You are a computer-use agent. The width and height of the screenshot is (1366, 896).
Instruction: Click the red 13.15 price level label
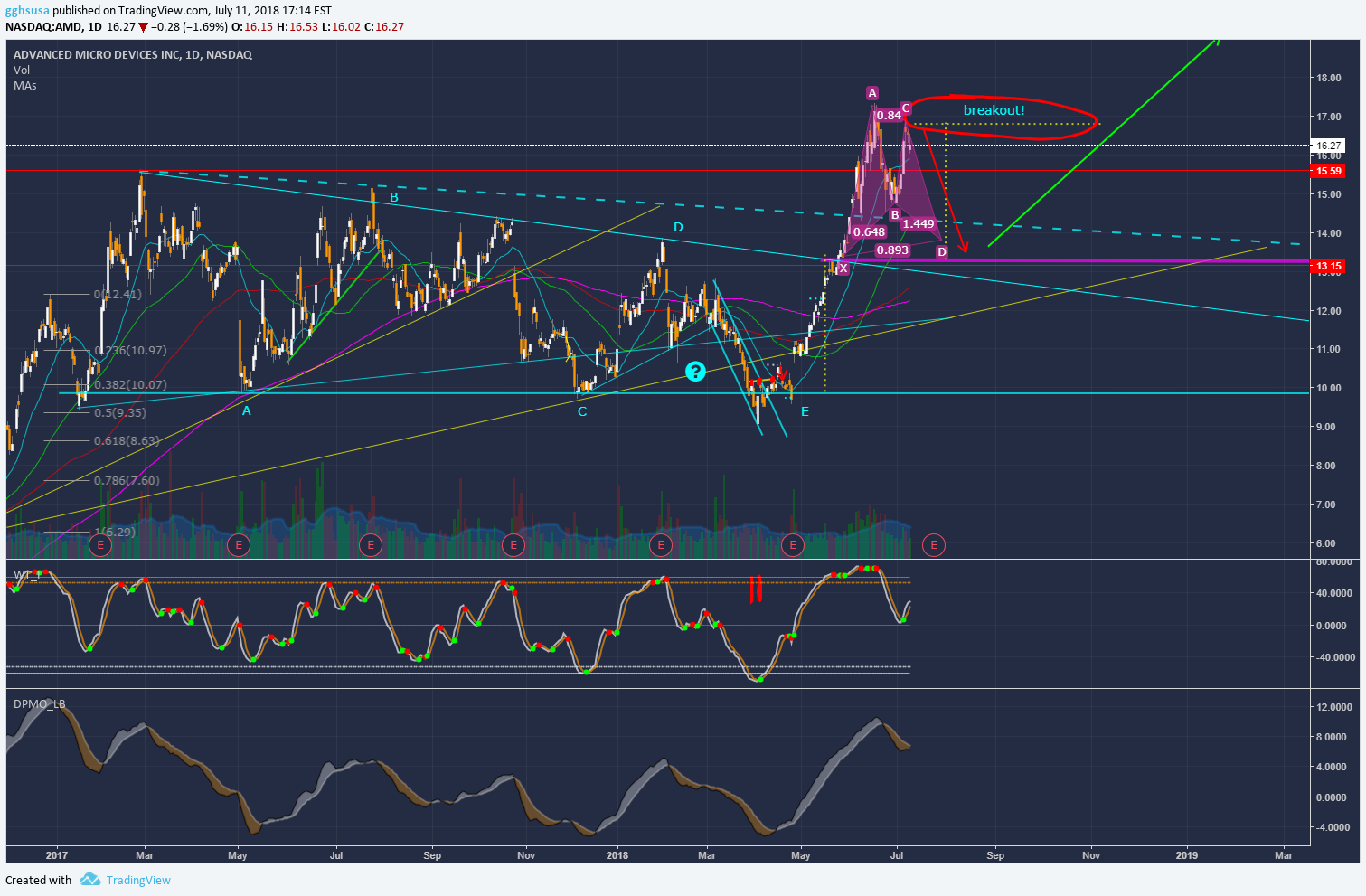pos(1328,266)
